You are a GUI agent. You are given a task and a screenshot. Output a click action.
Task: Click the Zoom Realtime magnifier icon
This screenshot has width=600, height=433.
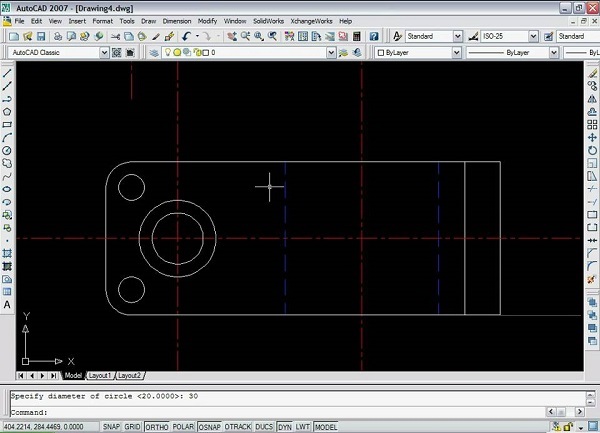click(246, 36)
